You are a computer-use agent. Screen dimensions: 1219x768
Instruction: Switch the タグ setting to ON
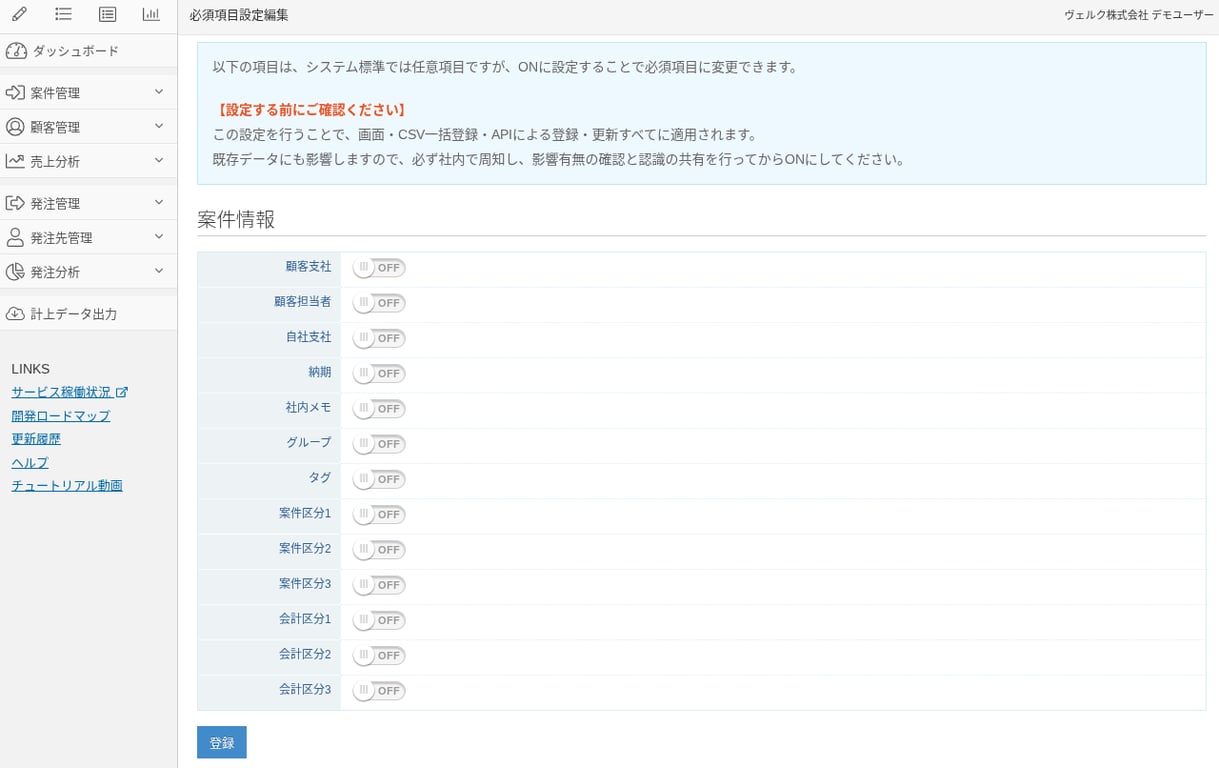click(x=378, y=479)
